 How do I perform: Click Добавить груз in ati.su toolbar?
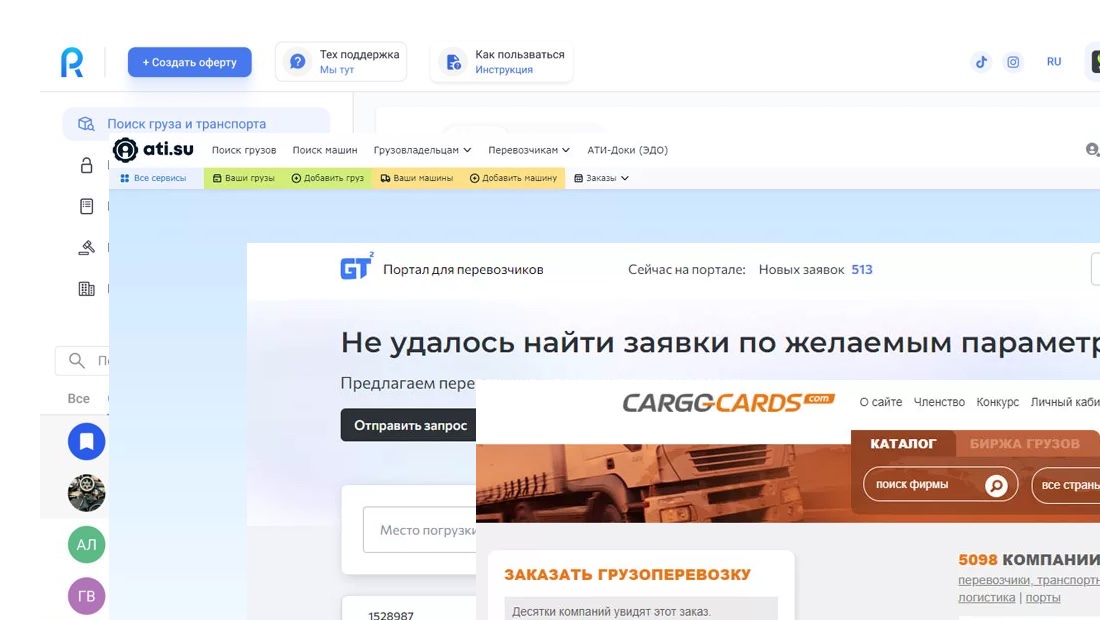[328, 178]
